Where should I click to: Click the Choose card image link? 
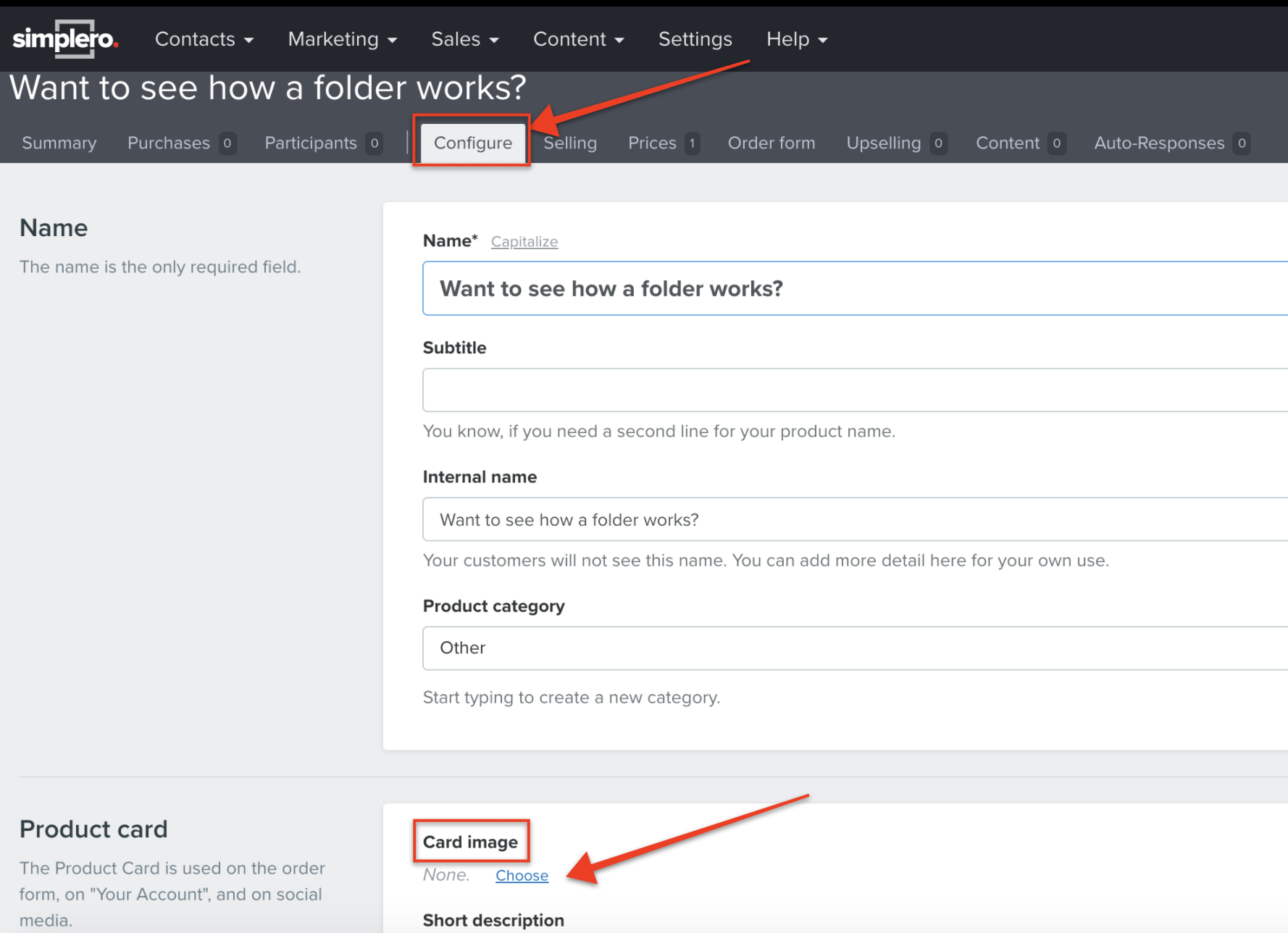(522, 875)
